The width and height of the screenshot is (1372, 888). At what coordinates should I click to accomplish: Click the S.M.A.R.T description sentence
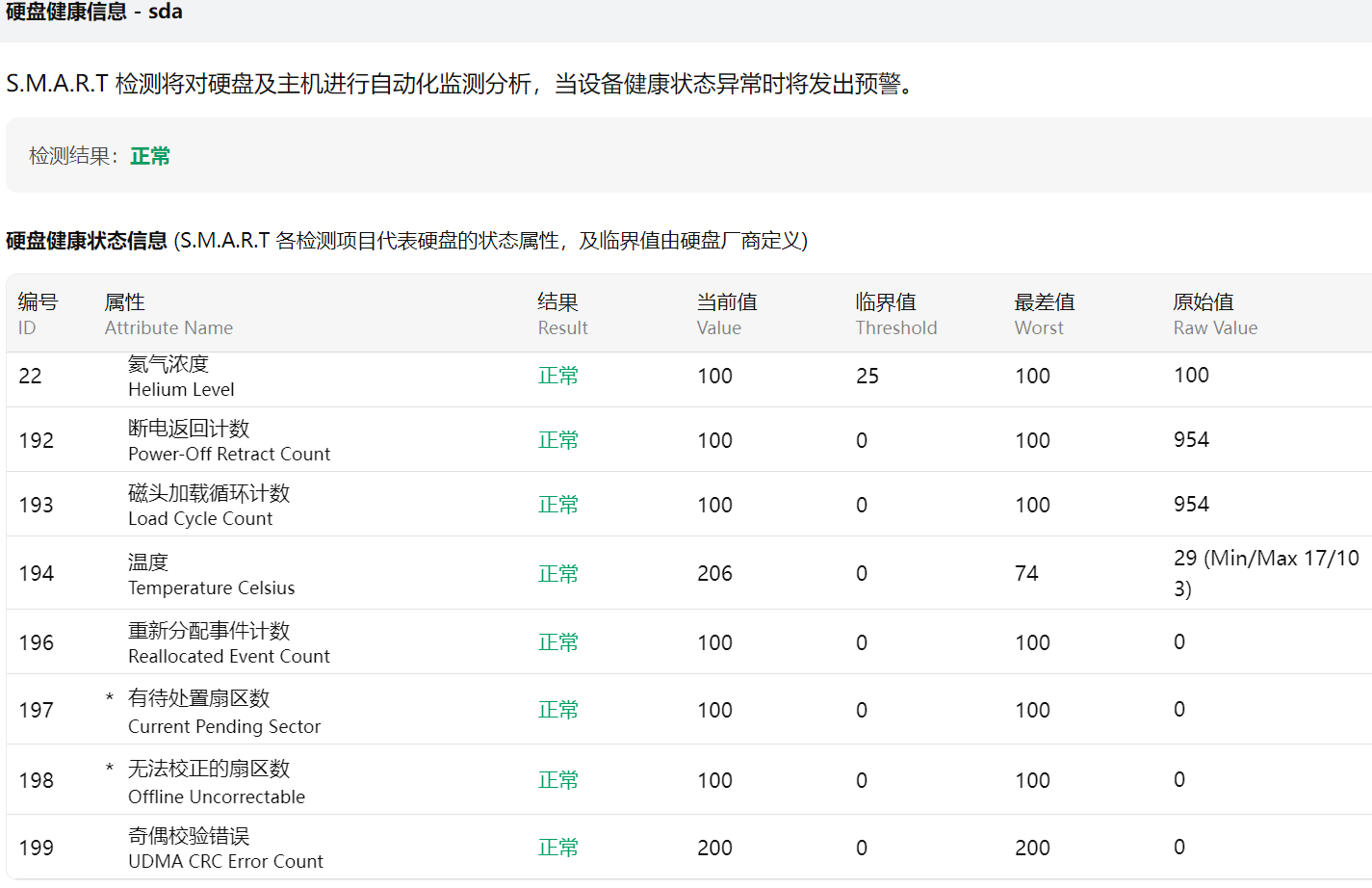coord(460,85)
